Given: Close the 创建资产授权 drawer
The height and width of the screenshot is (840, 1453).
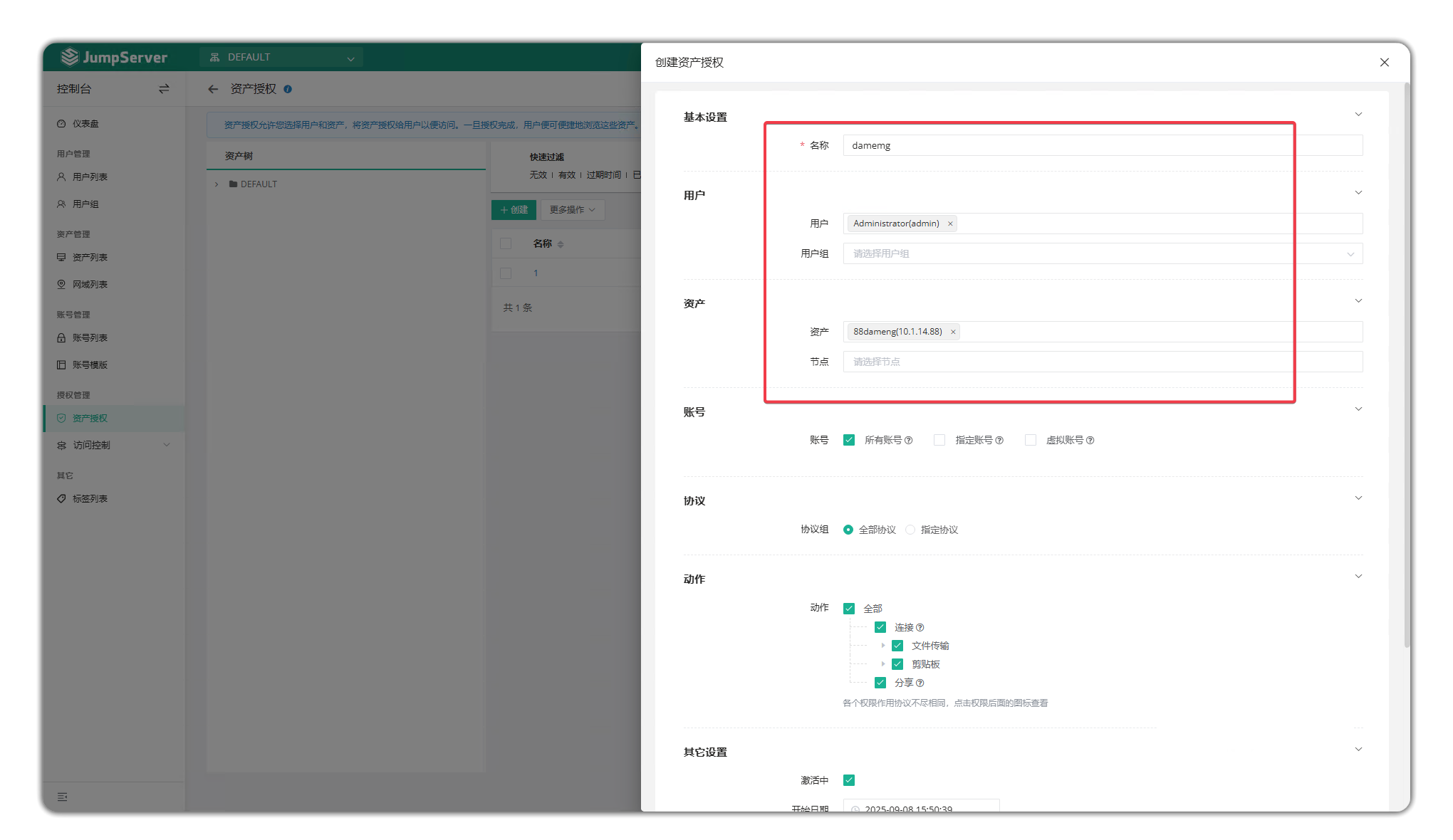Looking at the screenshot, I should (x=1384, y=63).
